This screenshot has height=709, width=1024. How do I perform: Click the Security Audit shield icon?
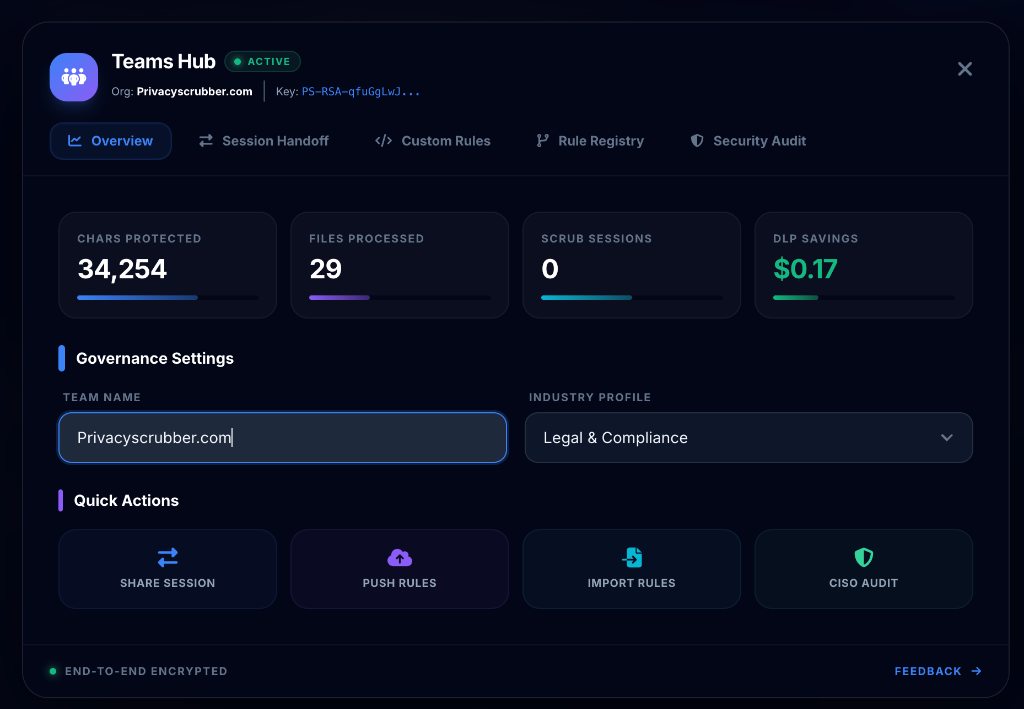click(x=697, y=141)
